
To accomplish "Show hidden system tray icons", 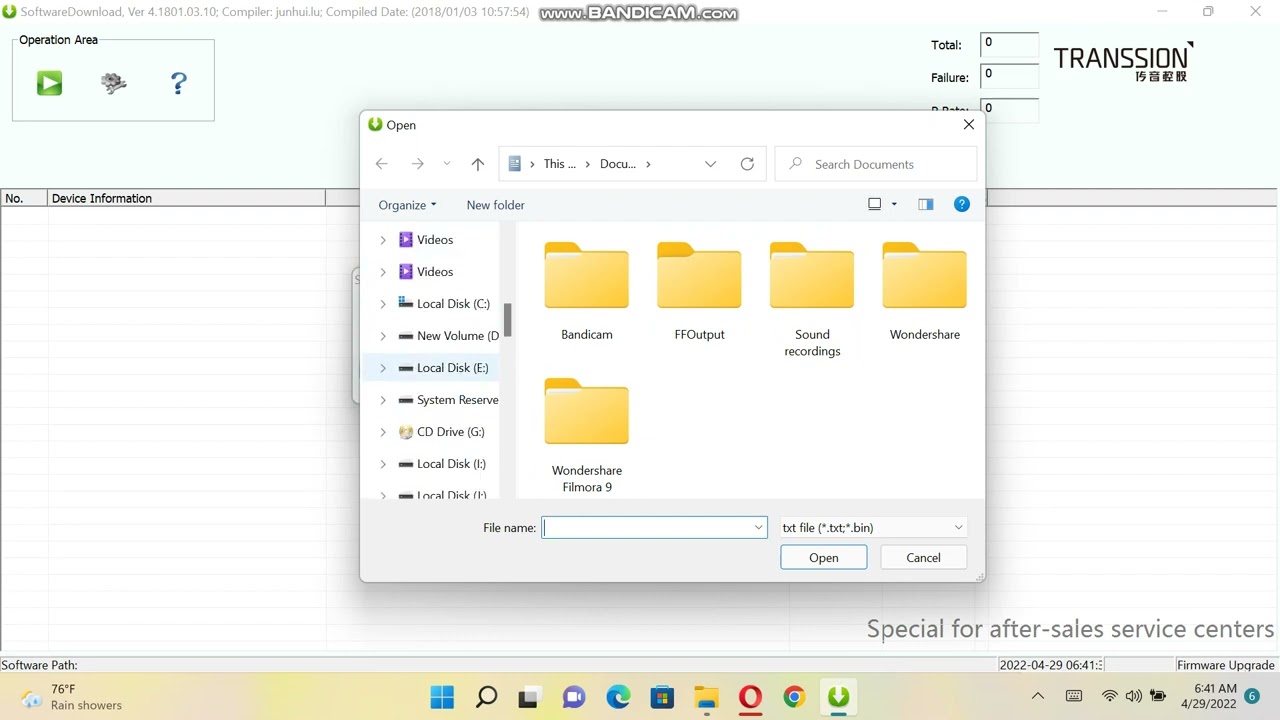I will click(x=1038, y=696).
